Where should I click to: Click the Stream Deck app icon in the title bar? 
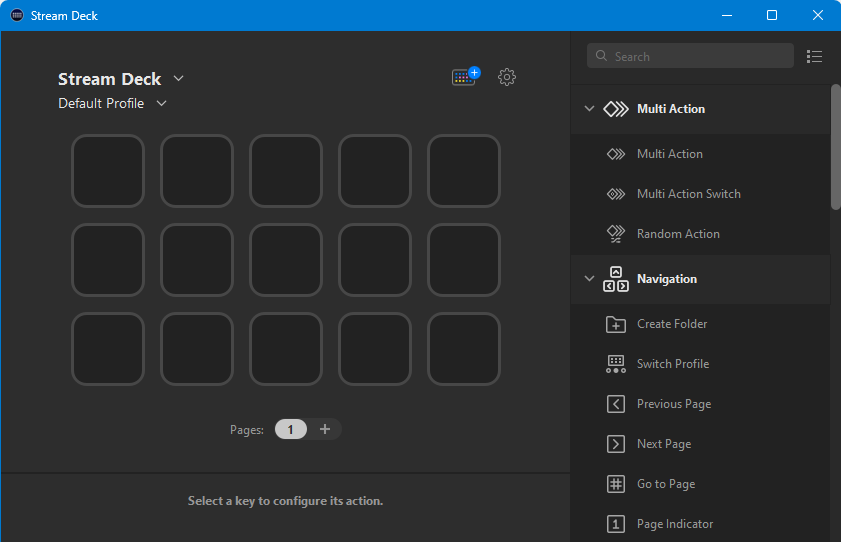pyautogui.click(x=17, y=15)
